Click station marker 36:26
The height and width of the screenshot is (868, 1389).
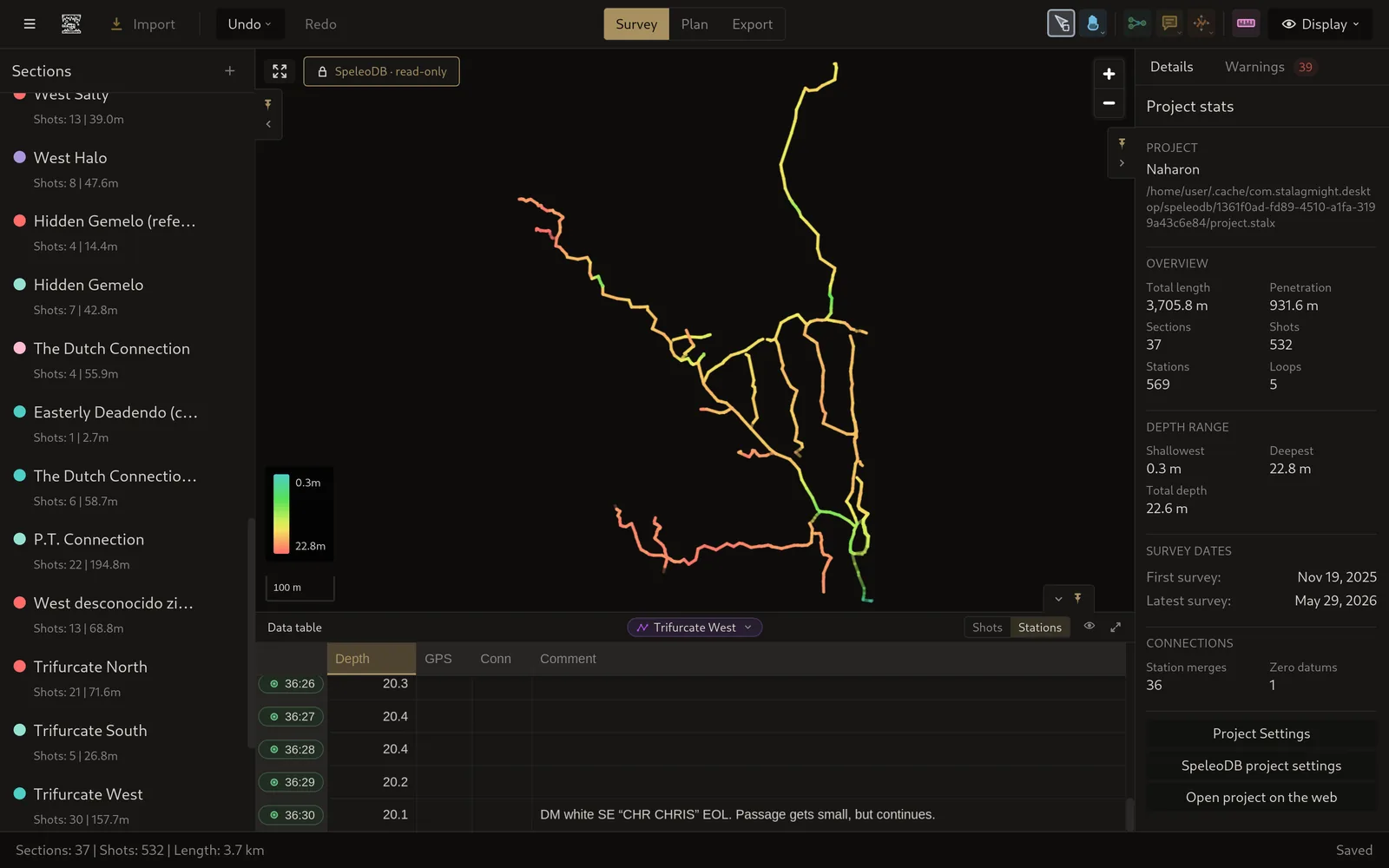point(291,684)
